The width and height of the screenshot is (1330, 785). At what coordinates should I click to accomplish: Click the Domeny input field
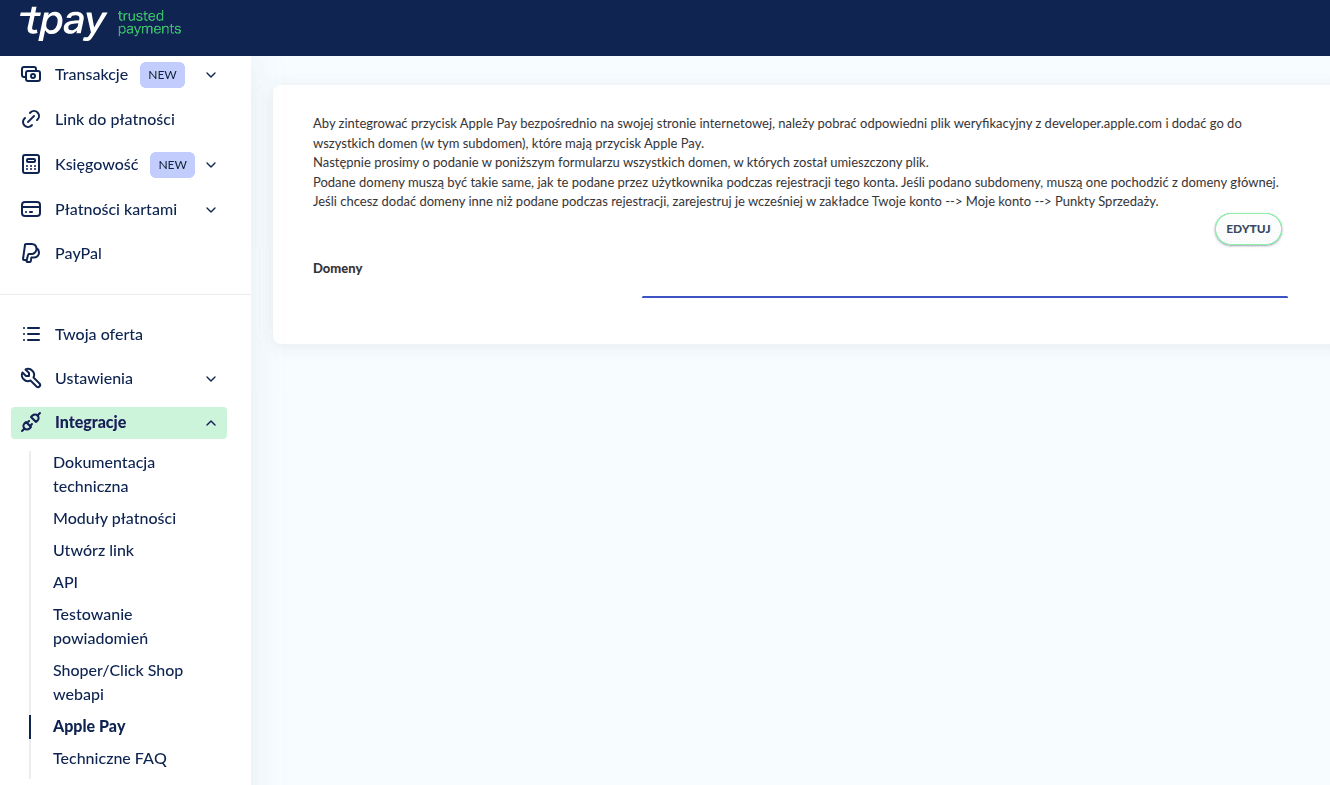click(964, 282)
